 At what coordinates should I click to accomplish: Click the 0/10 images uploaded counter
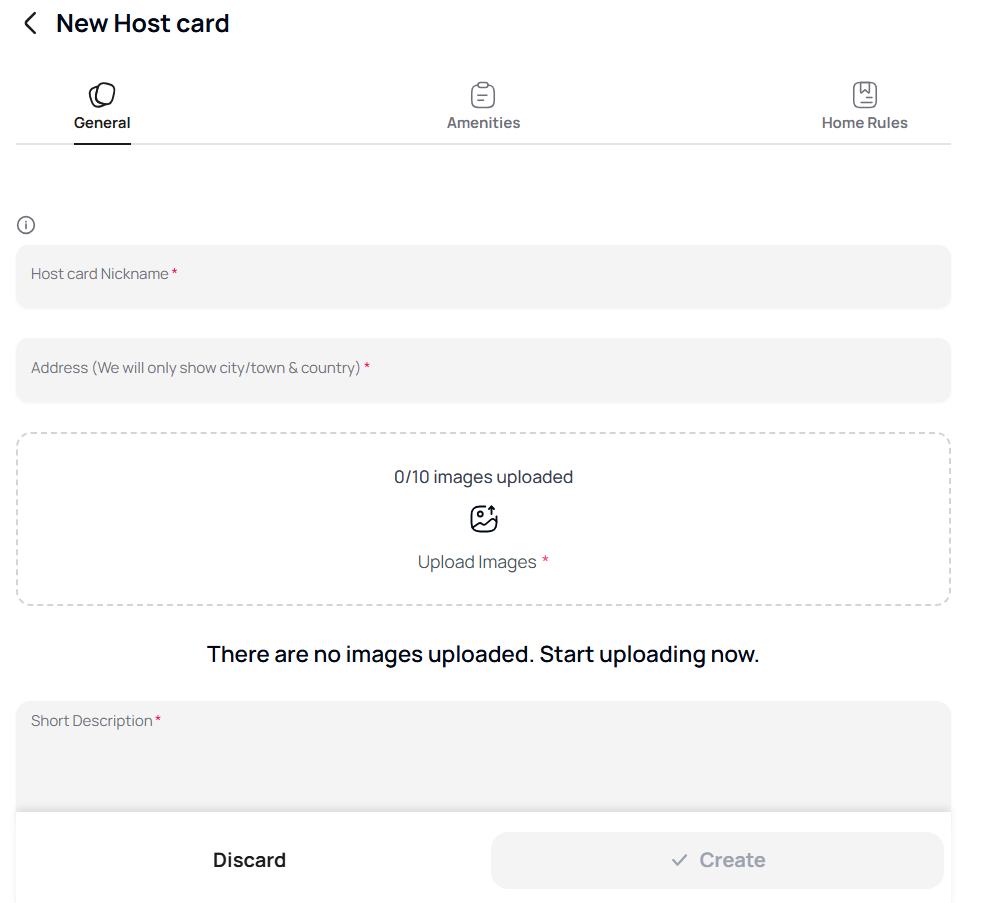tap(483, 477)
